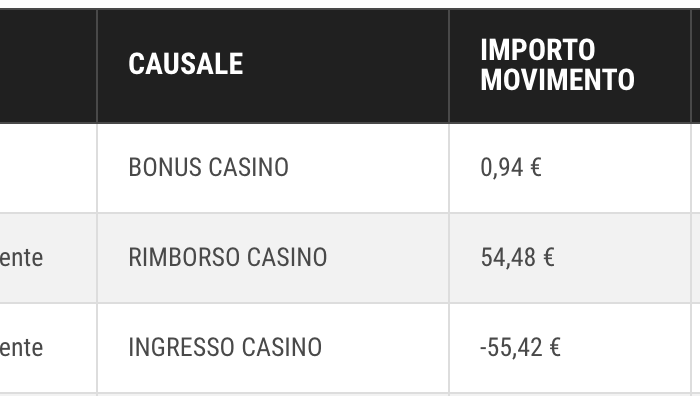Click truncated 'ente' text in INGRESSO row
The height and width of the screenshot is (396, 700).
pyautogui.click(x=21, y=348)
